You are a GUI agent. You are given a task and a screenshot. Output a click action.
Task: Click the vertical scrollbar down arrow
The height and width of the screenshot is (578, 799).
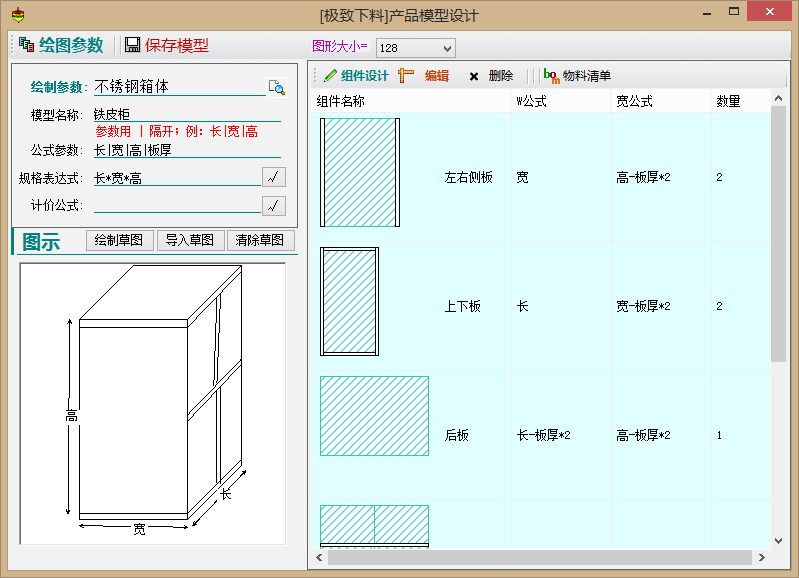point(778,541)
